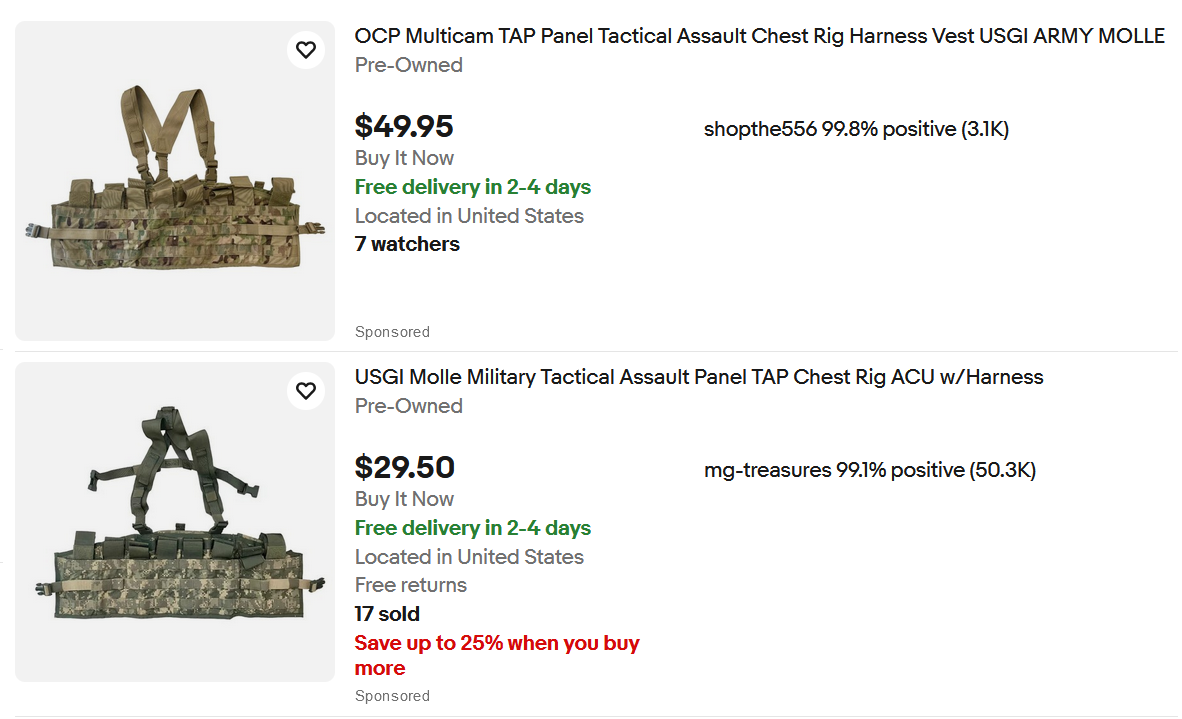Click "Free delivery in 2-4 days" on the Multicam listing
The width and height of the screenshot is (1182, 719).
click(472, 187)
